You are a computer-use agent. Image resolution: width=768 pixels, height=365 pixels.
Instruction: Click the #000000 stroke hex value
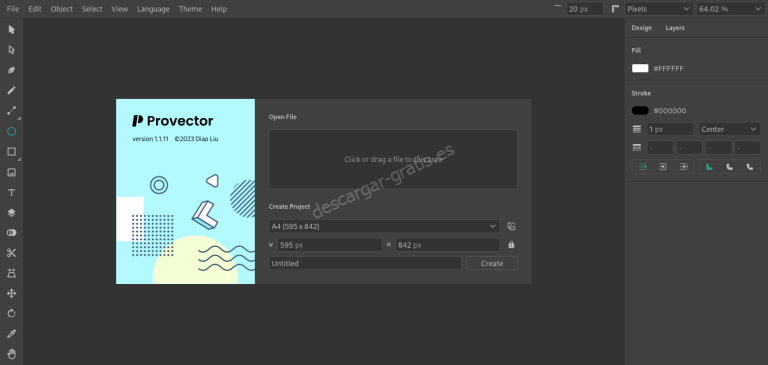point(670,111)
